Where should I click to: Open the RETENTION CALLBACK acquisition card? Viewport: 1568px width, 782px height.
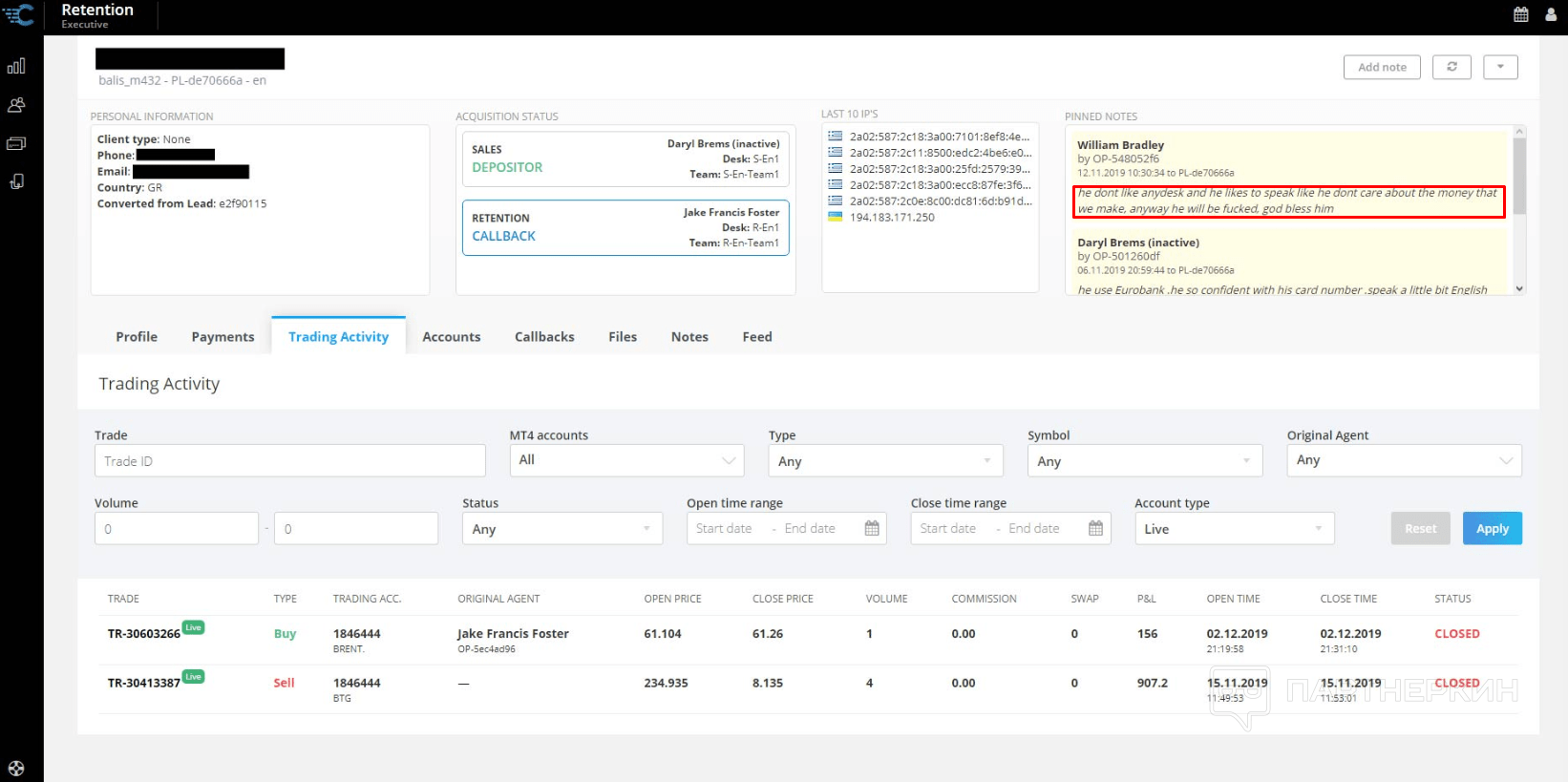(625, 227)
